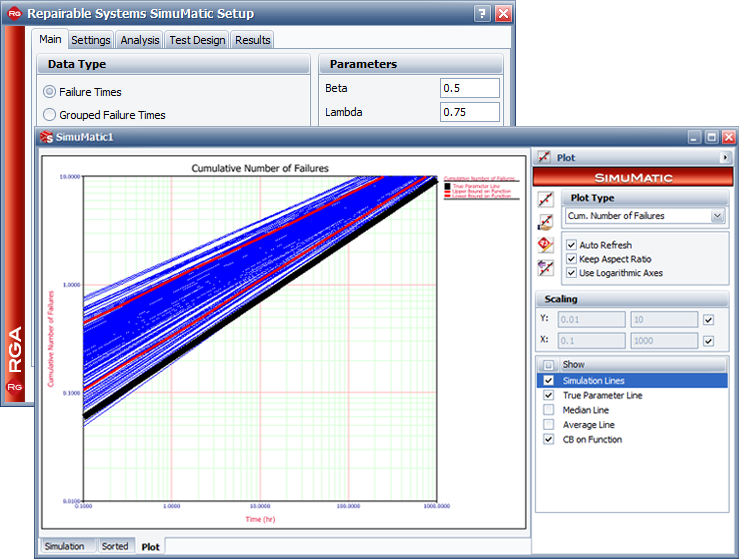Click the Plot Type section header
This screenshot has width=739, height=559.
[x=645, y=198]
